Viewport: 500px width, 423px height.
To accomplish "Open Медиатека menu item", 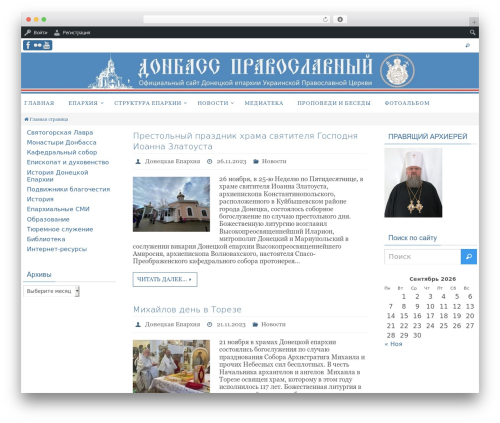I will click(264, 103).
